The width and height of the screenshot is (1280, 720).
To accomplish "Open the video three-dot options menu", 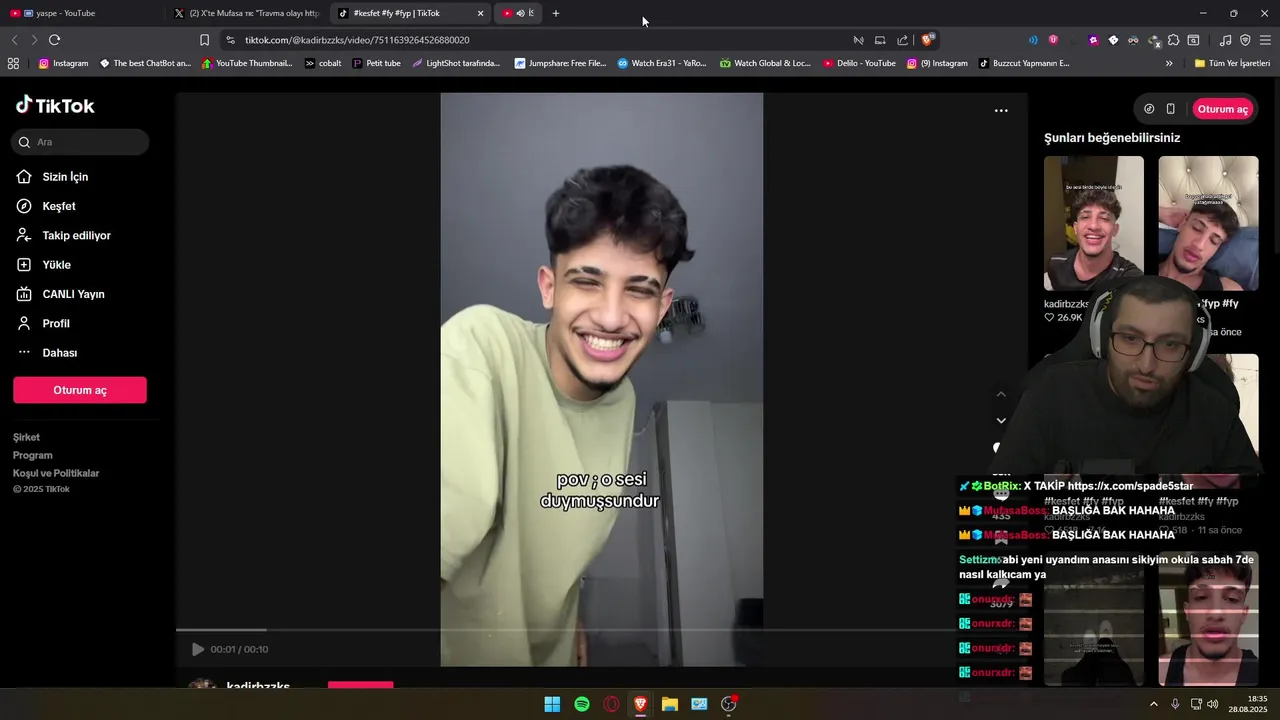I will pos(1001,111).
